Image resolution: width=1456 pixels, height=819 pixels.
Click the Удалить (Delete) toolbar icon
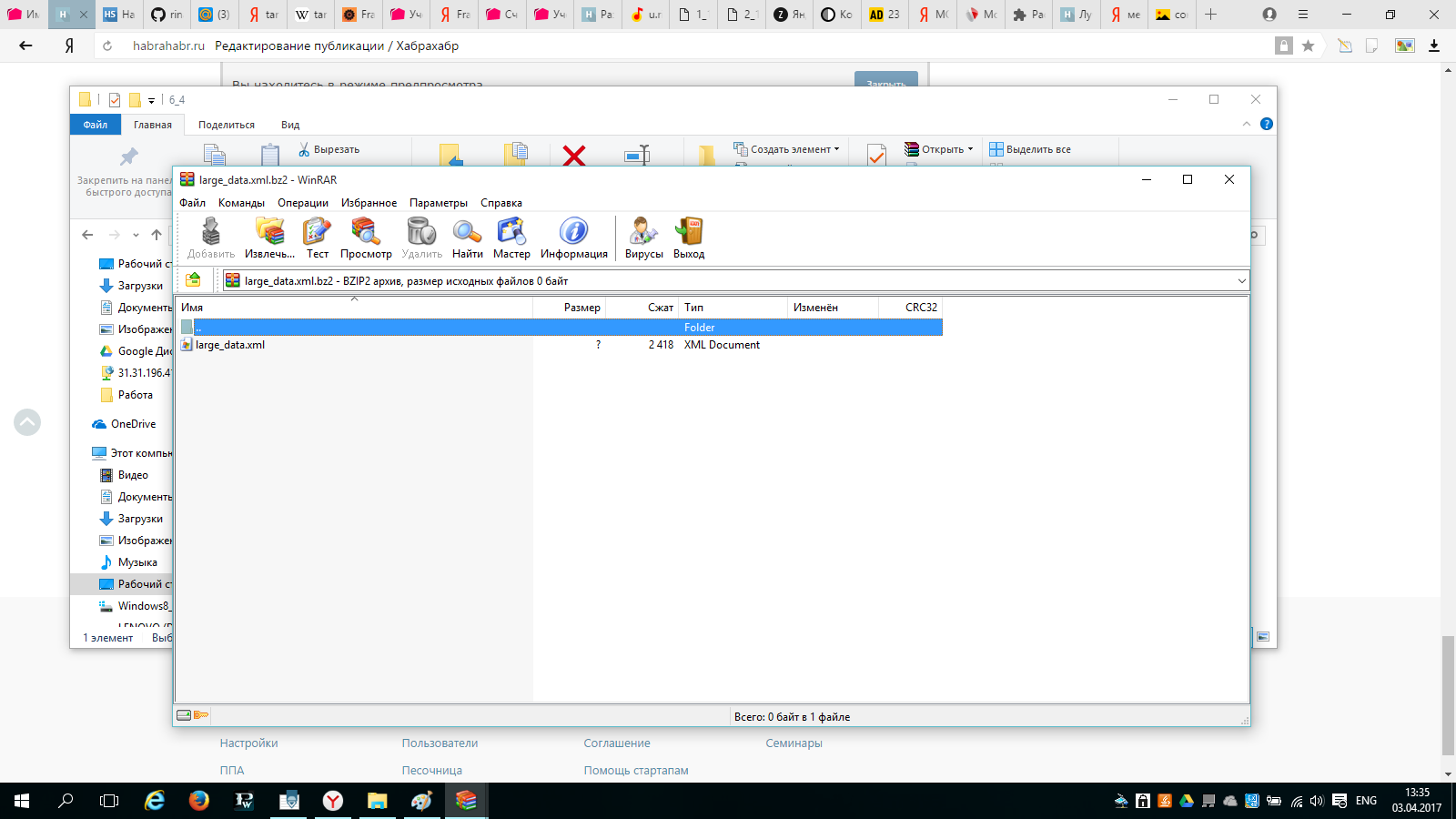coord(421,238)
